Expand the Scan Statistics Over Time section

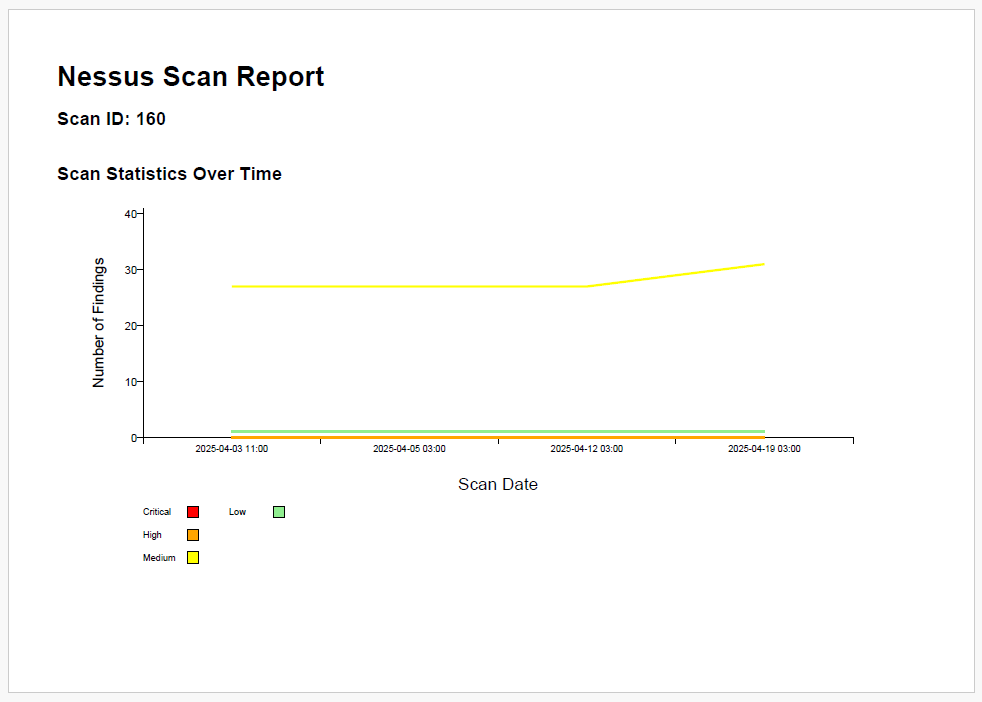click(169, 173)
